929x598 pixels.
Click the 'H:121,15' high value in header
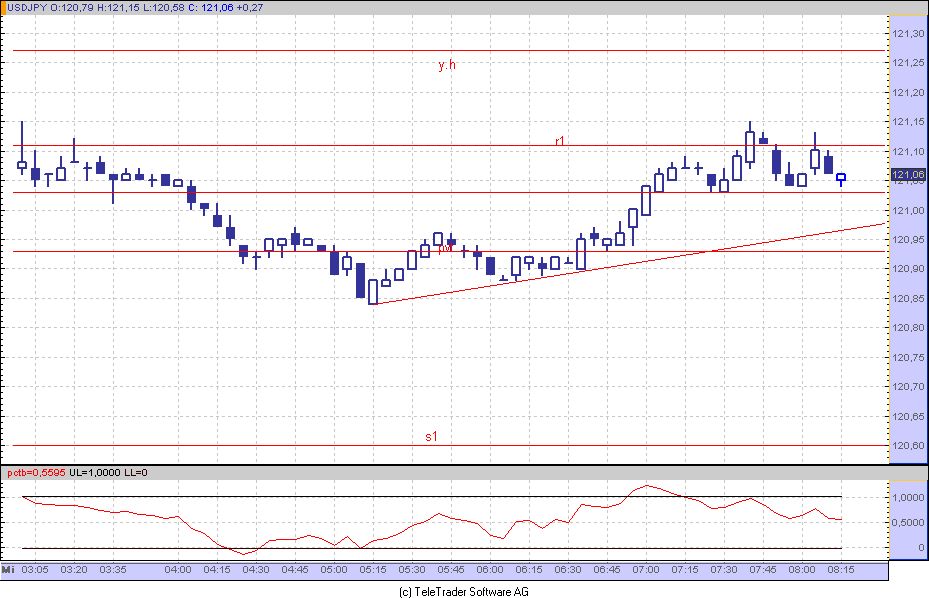coord(116,8)
